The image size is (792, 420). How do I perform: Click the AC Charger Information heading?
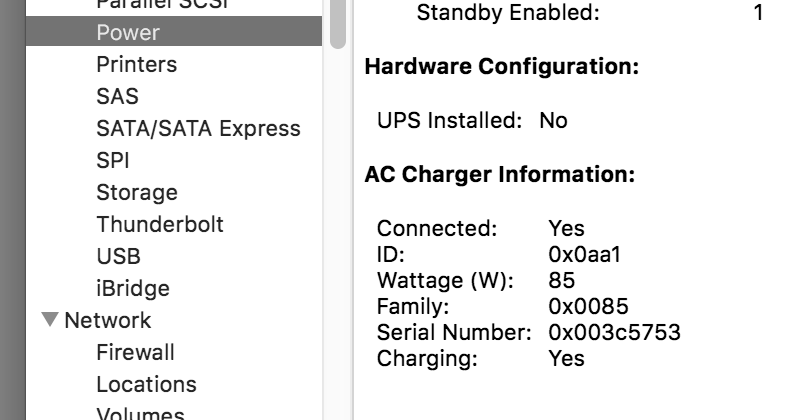(500, 174)
